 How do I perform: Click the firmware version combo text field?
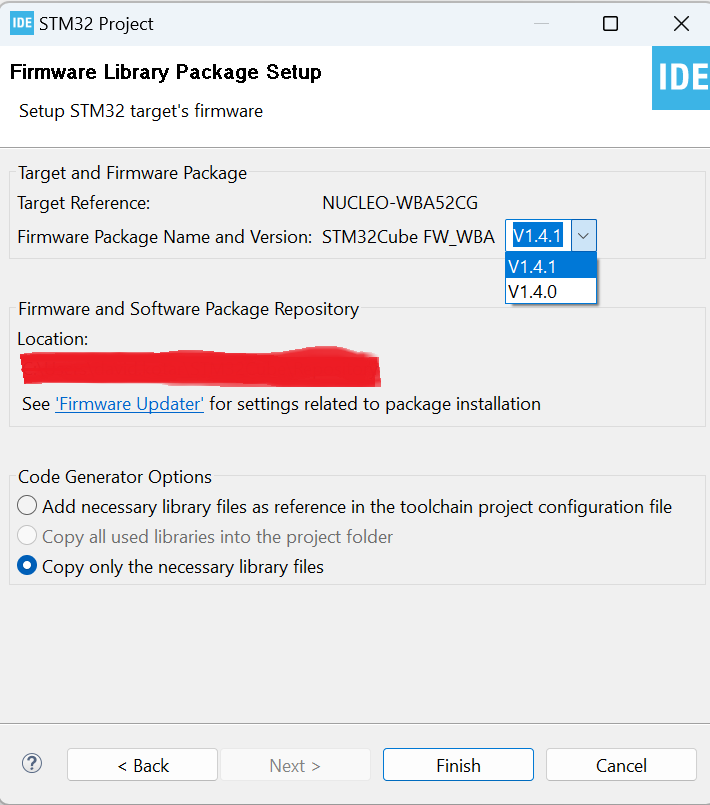pyautogui.click(x=538, y=236)
